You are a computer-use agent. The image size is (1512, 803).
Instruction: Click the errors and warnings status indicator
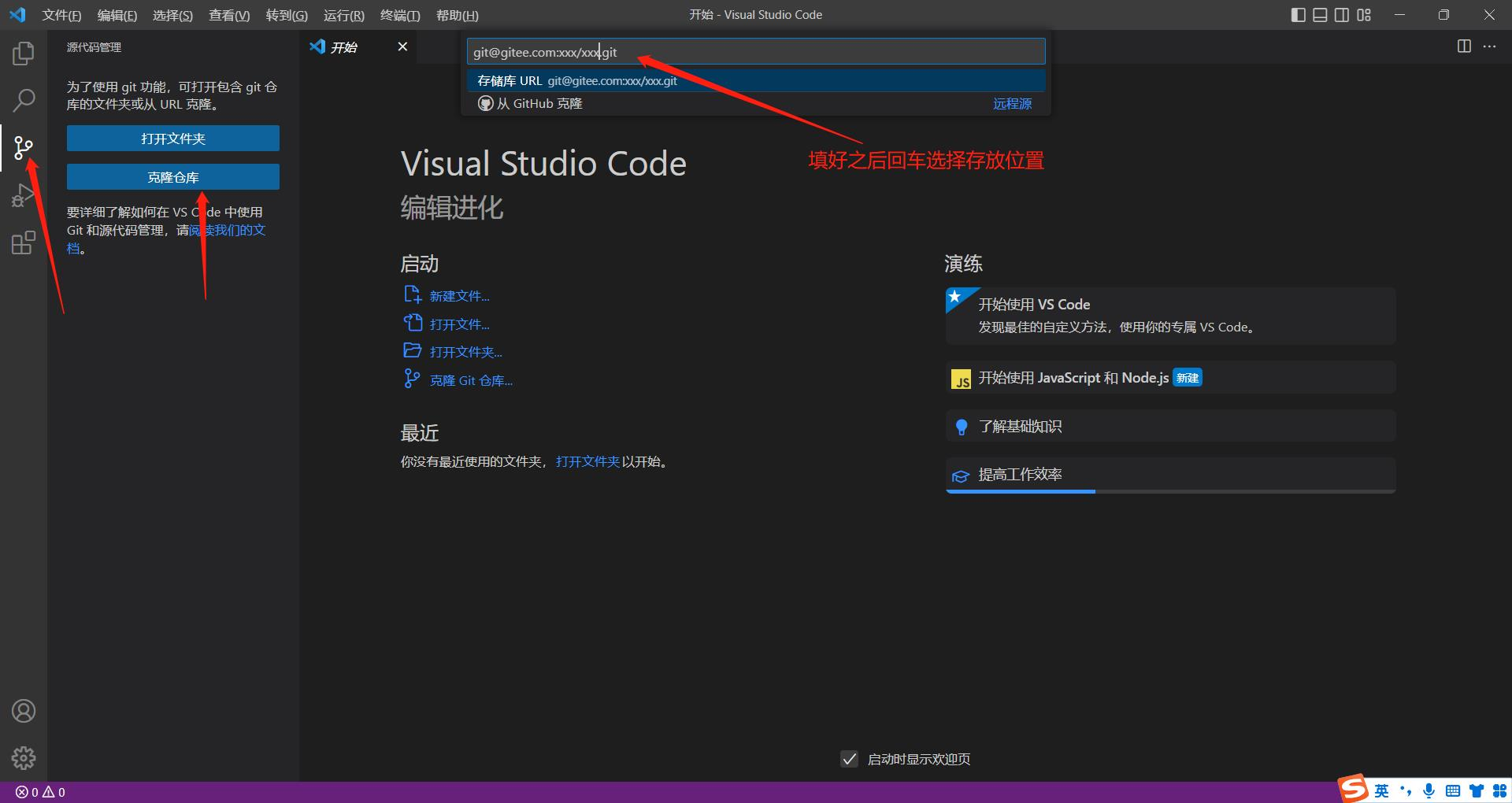click(40, 792)
